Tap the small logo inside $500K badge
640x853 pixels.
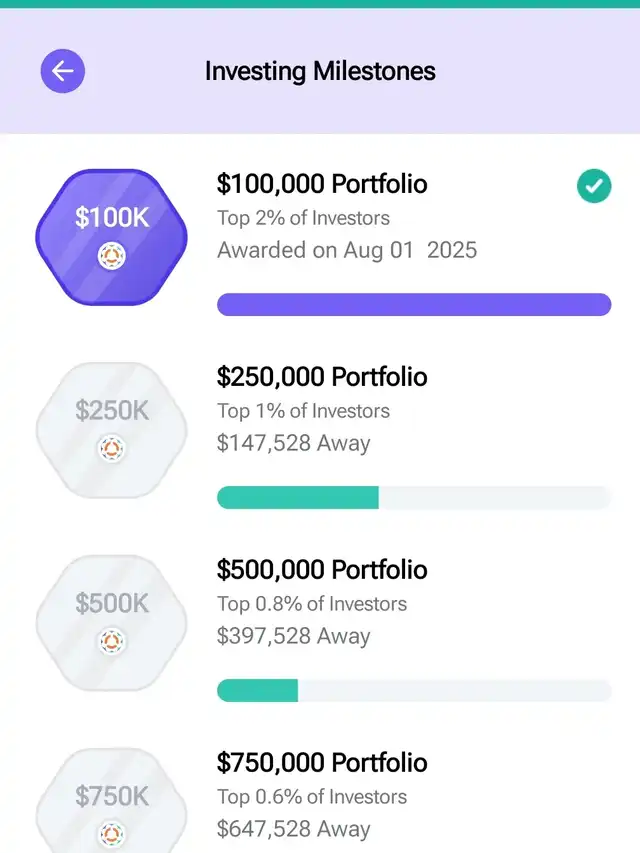[112, 641]
